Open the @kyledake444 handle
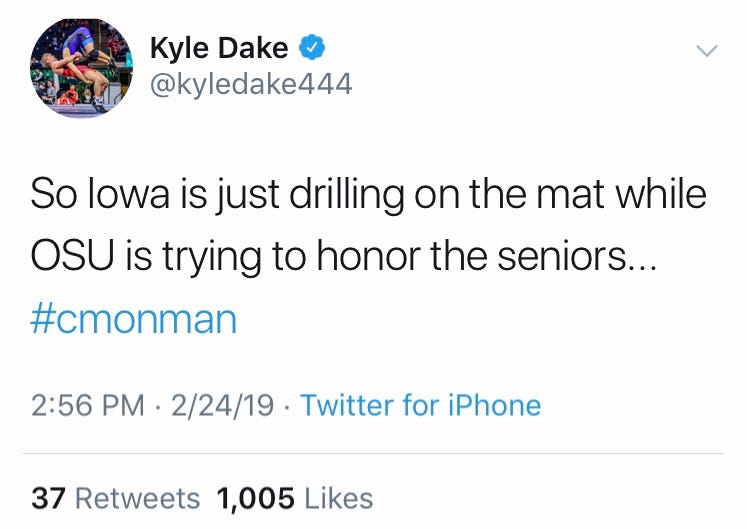 tap(250, 84)
